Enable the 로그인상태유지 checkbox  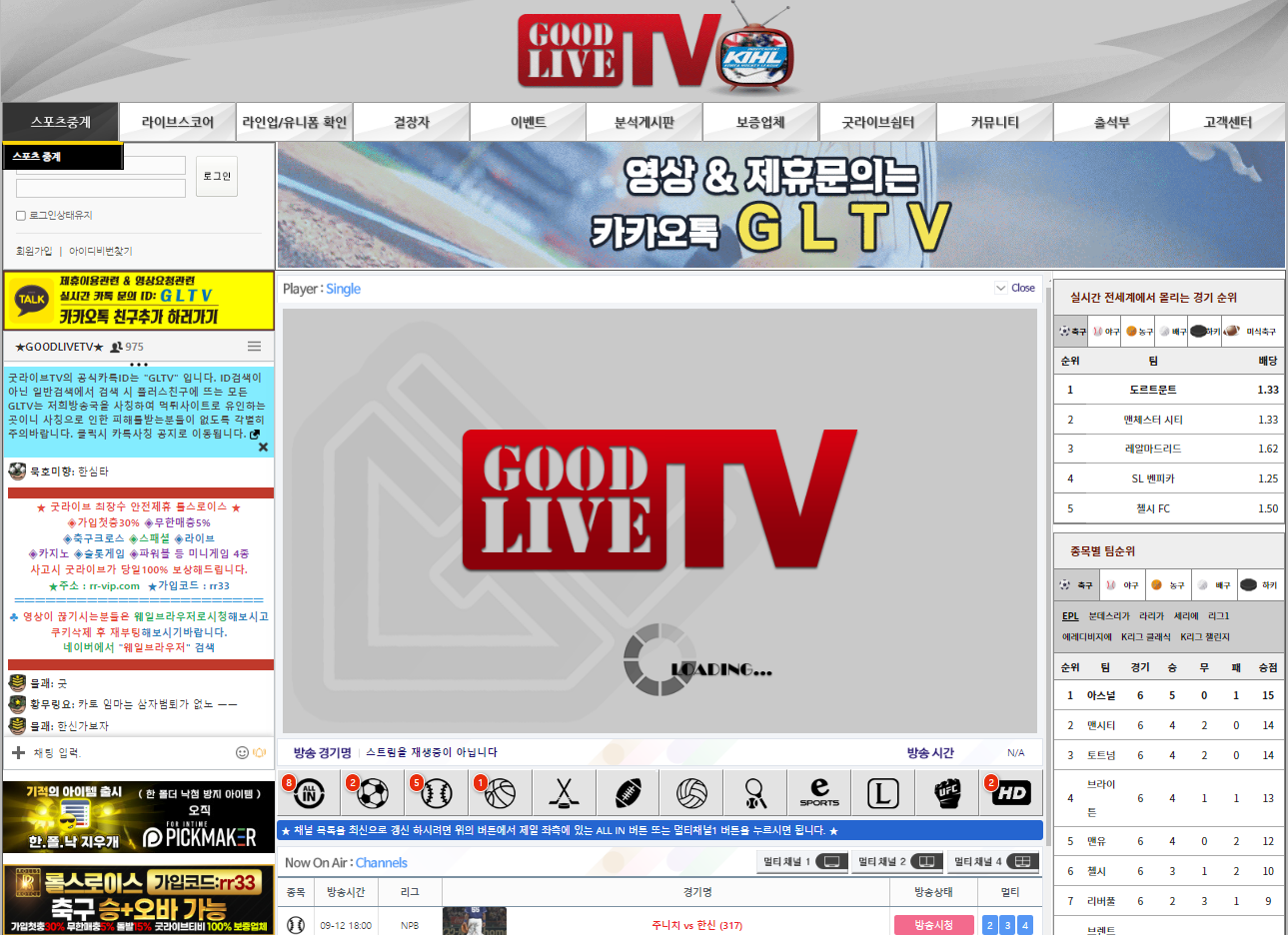point(21,216)
